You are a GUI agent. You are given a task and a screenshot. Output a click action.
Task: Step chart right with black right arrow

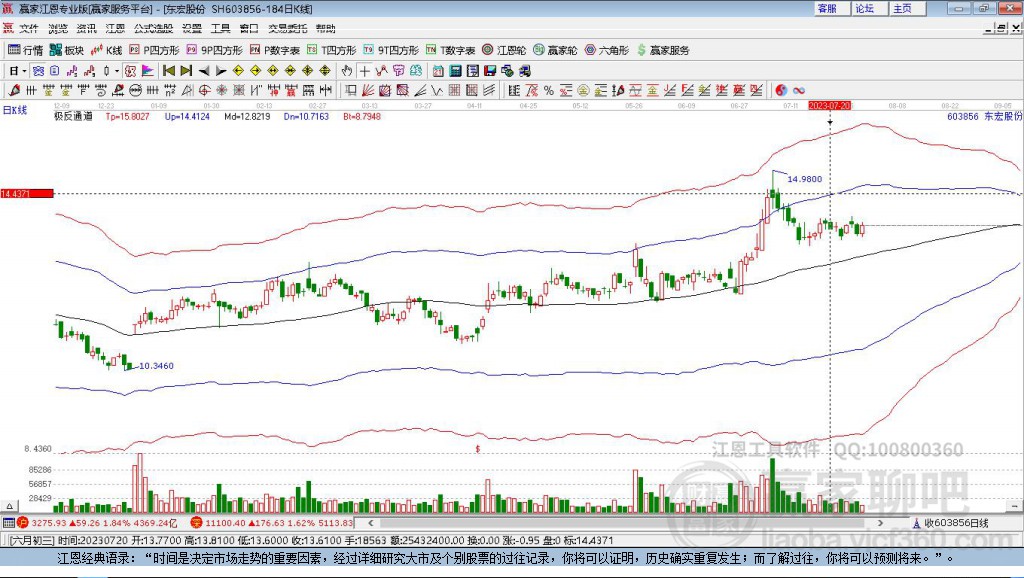[221, 71]
